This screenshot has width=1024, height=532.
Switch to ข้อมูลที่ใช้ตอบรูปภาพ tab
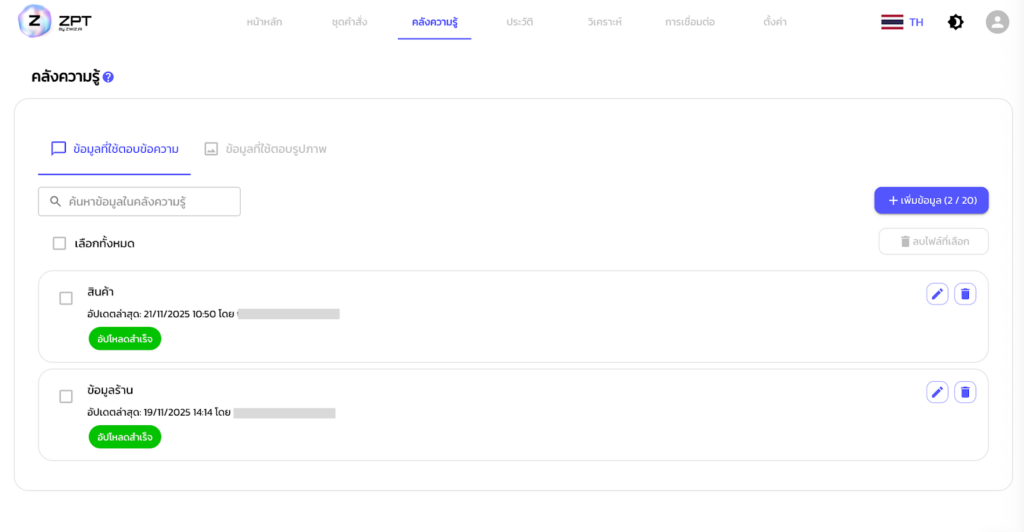[x=265, y=149]
